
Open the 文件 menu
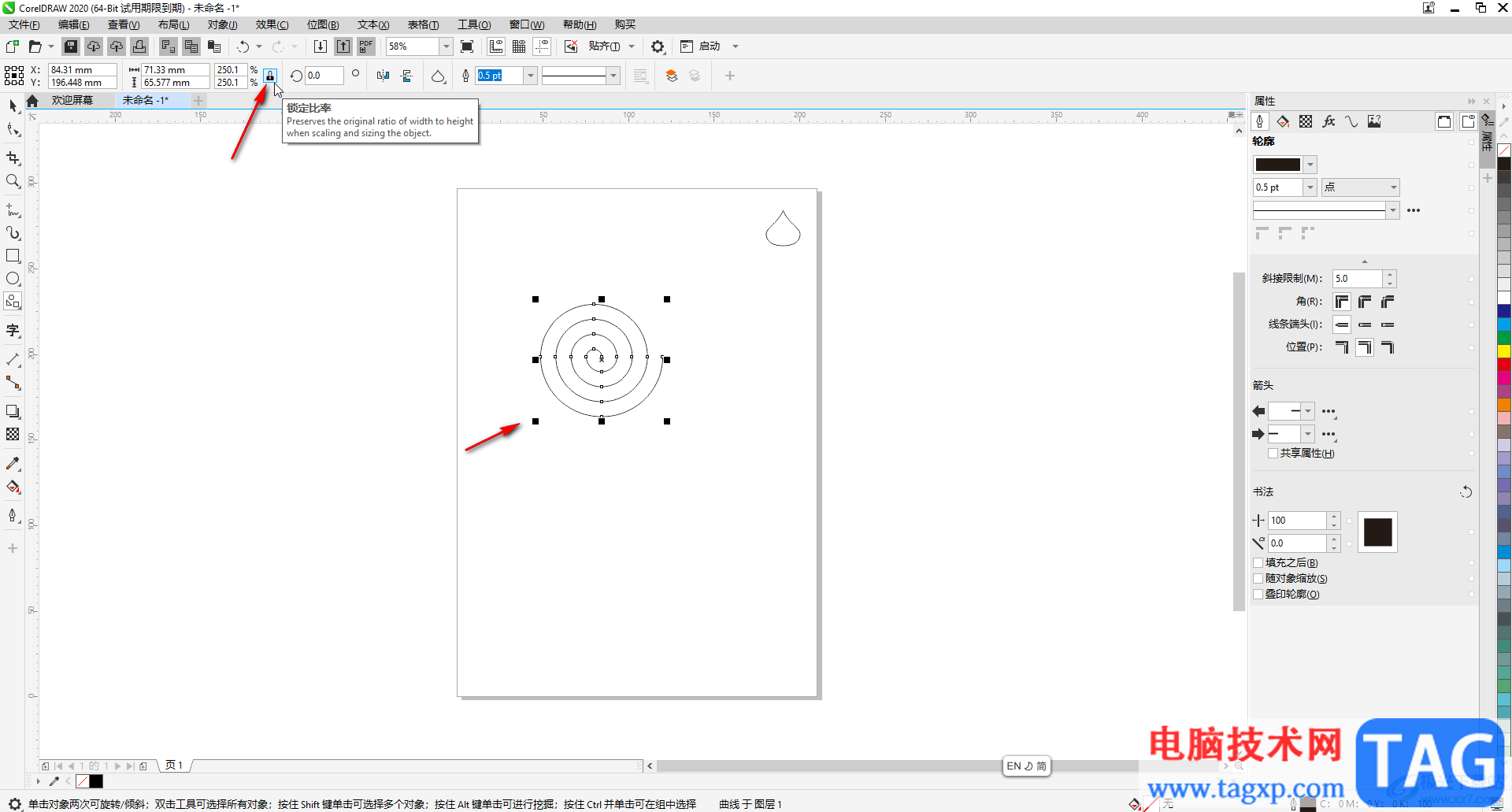click(24, 25)
